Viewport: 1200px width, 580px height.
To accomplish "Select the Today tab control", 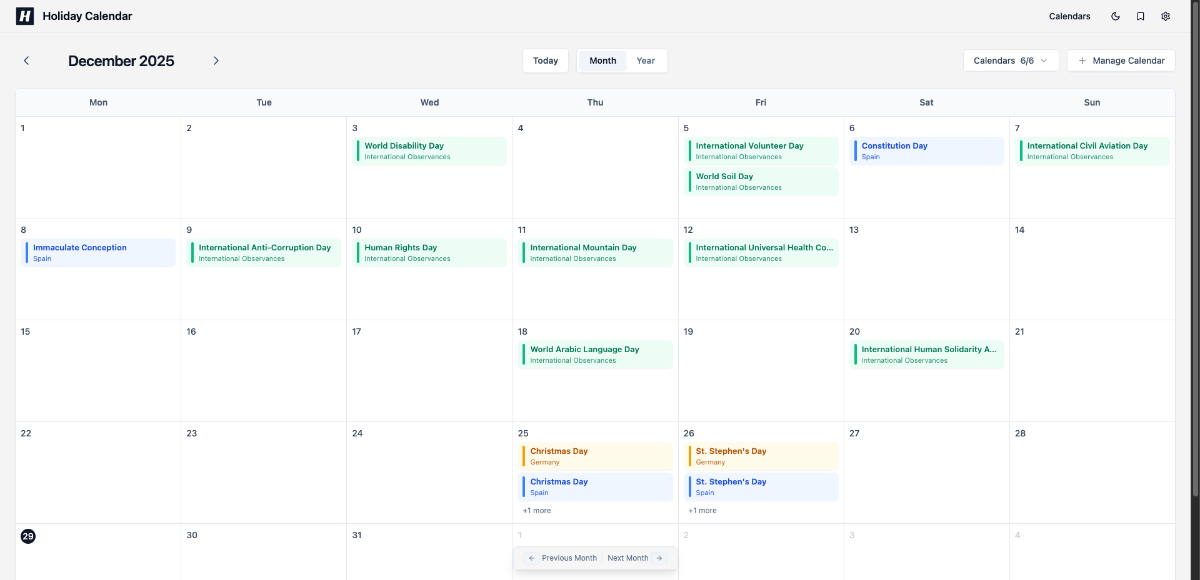I will coord(545,60).
